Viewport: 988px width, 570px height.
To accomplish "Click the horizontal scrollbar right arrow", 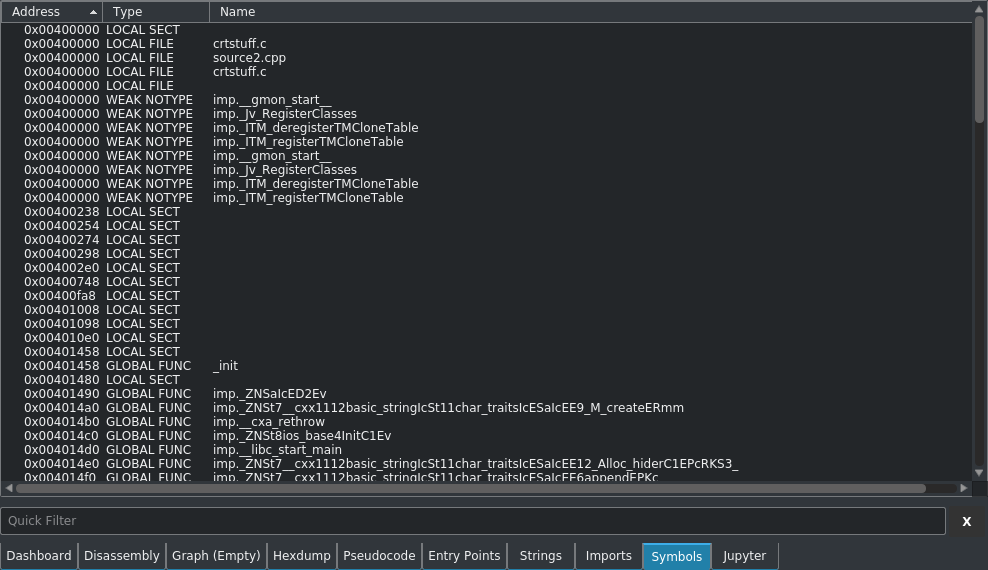I will click(x=964, y=488).
